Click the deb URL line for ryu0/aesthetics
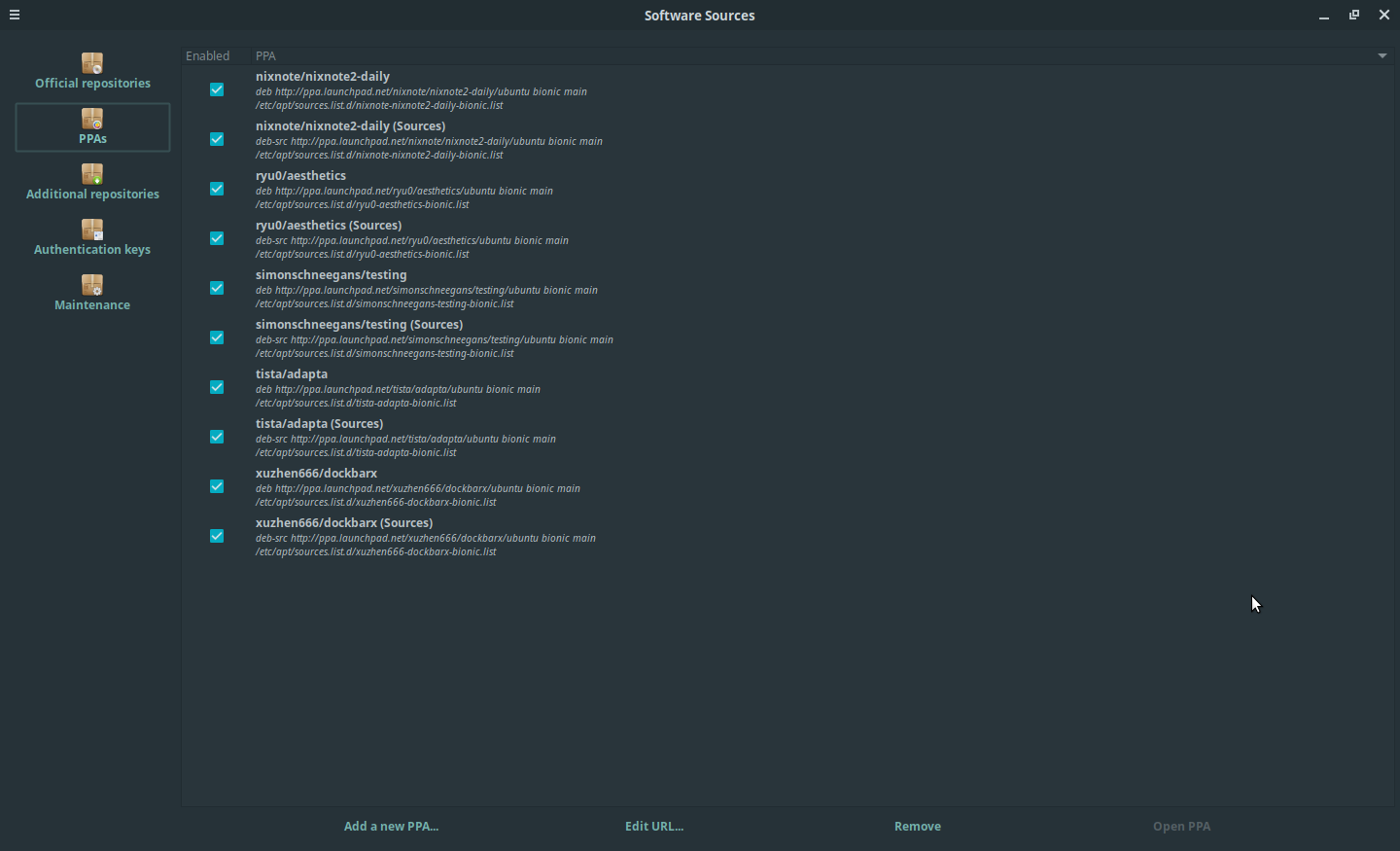Screen dimensions: 1400x851 pos(404,192)
